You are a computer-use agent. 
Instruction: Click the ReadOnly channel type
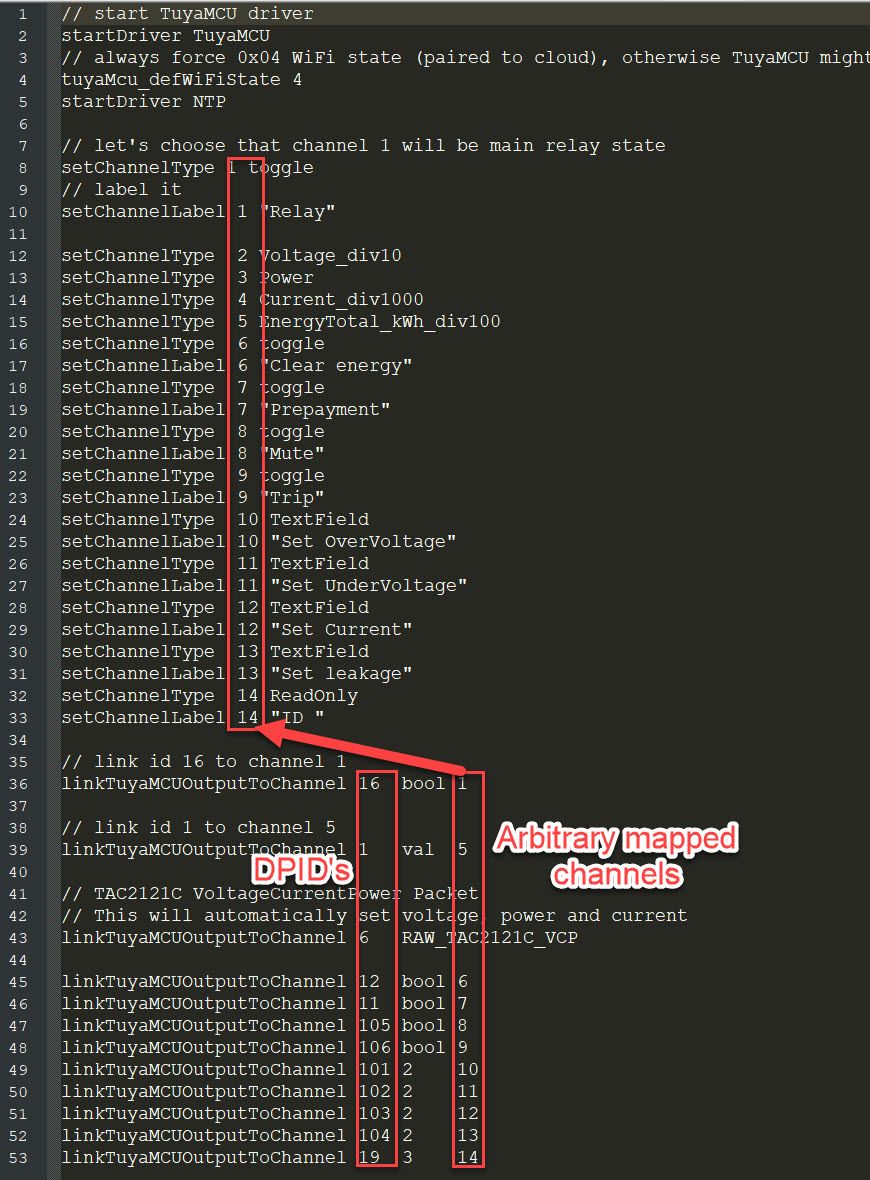click(314, 695)
